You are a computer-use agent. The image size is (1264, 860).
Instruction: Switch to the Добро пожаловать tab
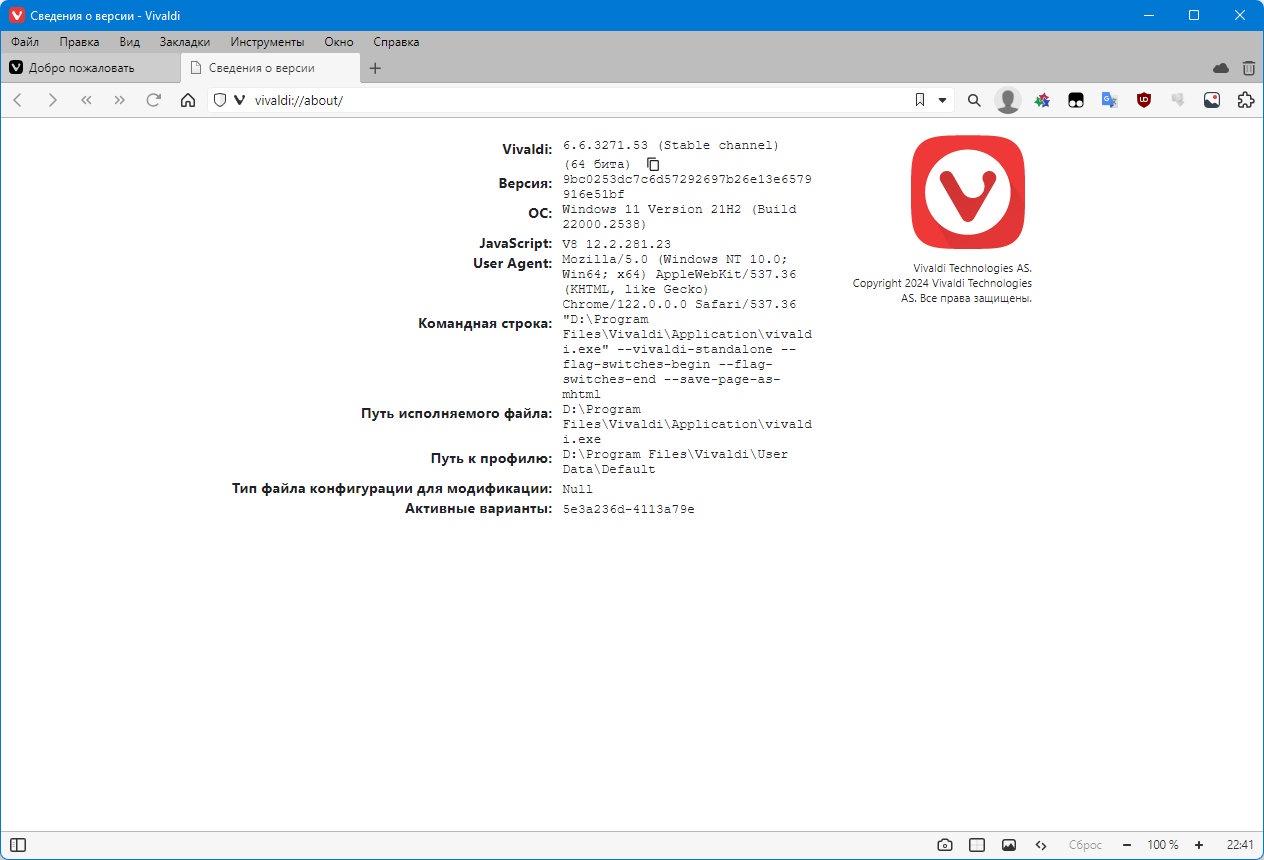90,68
